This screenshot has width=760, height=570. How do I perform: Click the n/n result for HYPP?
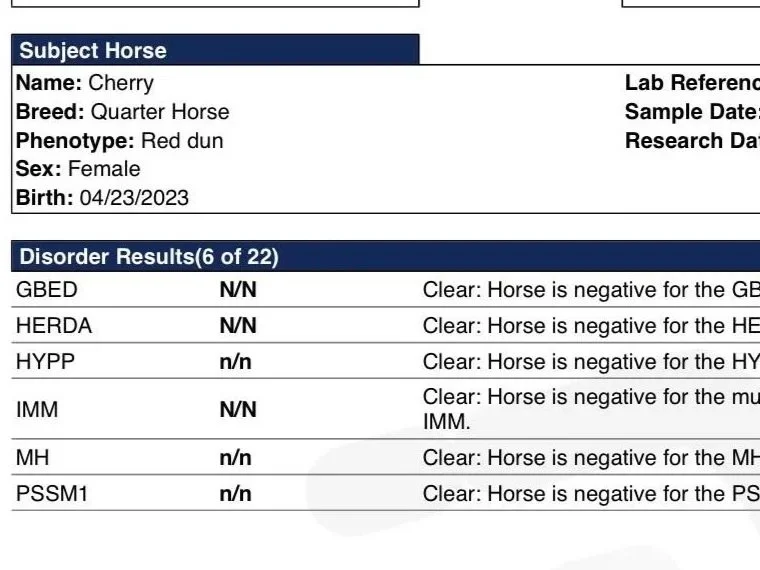(236, 363)
